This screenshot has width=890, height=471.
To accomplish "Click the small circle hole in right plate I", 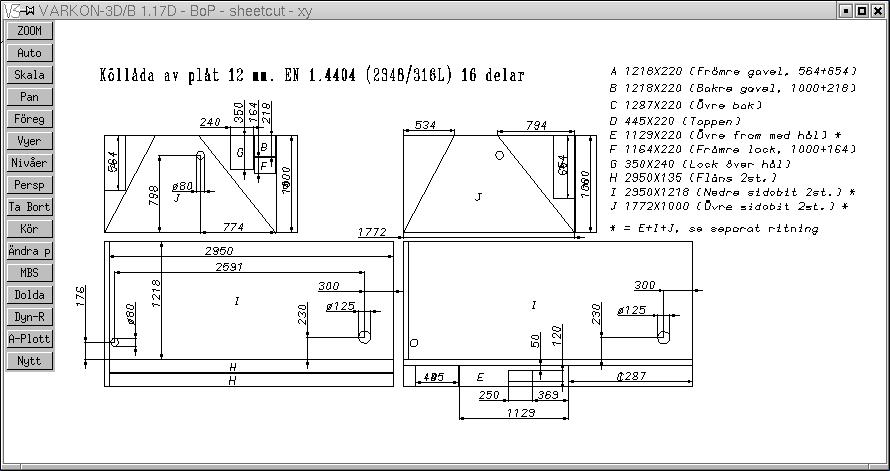I will coord(414,343).
